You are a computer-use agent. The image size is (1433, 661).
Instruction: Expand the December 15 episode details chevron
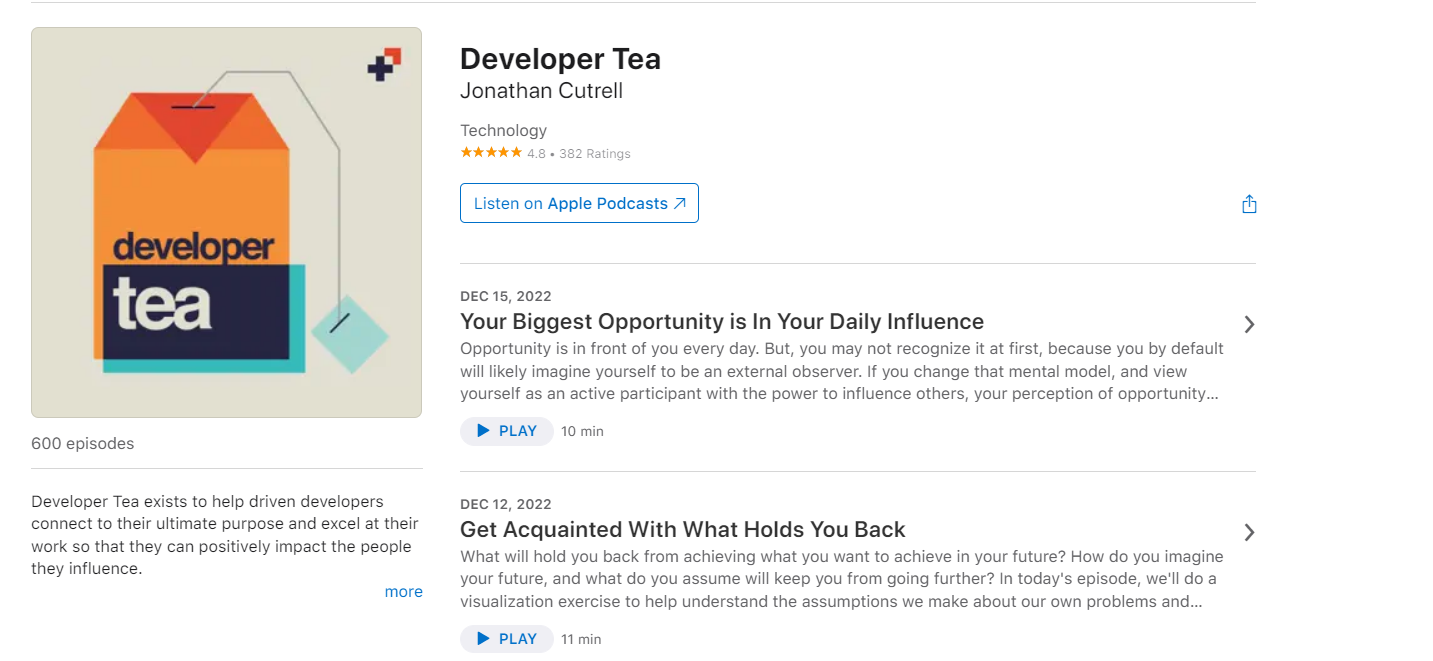1249,324
